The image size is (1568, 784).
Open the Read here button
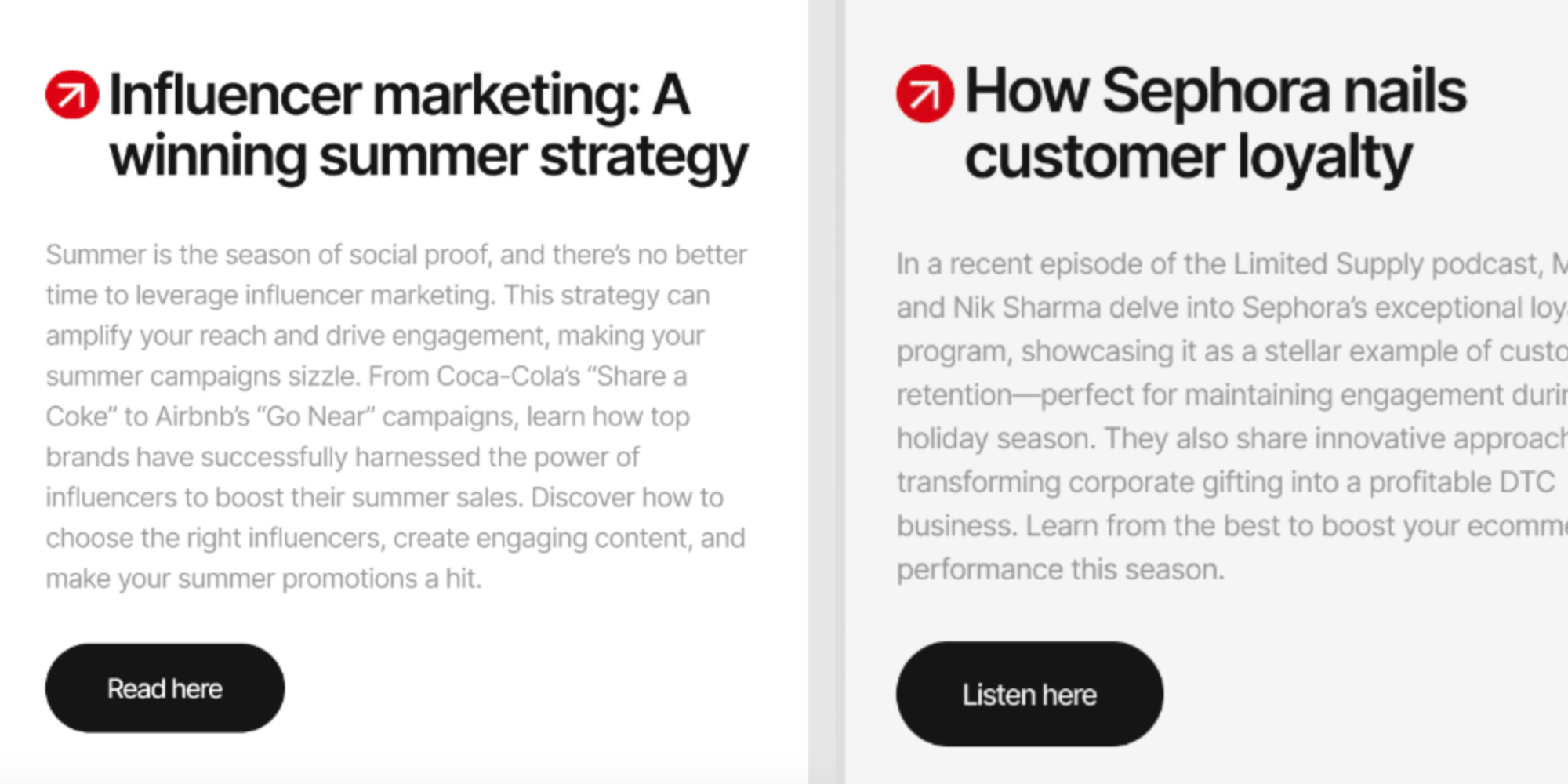[165, 688]
